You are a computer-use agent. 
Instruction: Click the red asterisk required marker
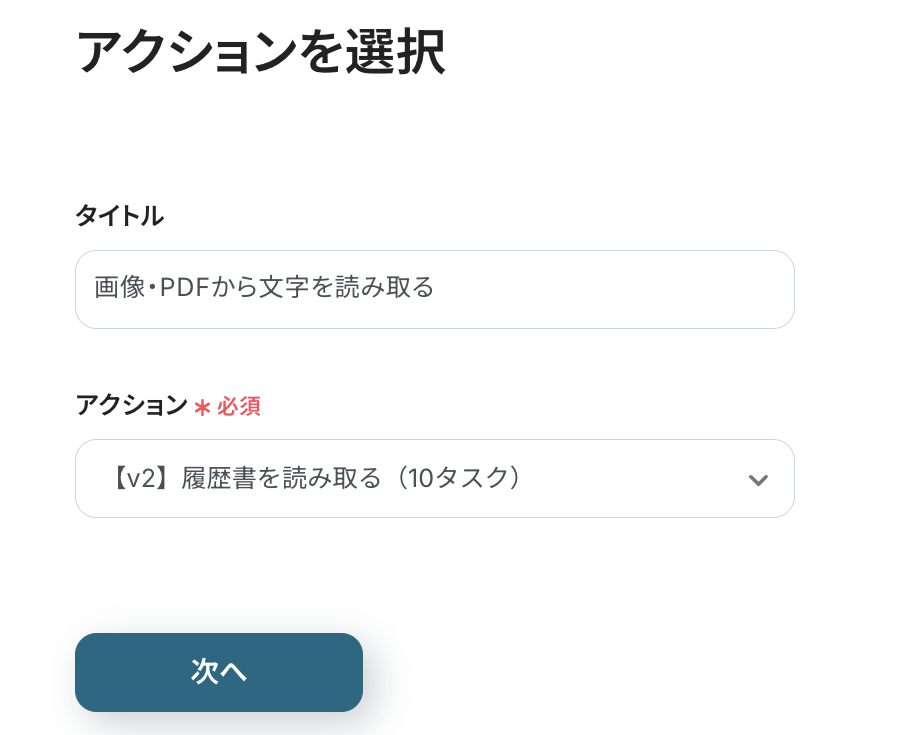[202, 407]
